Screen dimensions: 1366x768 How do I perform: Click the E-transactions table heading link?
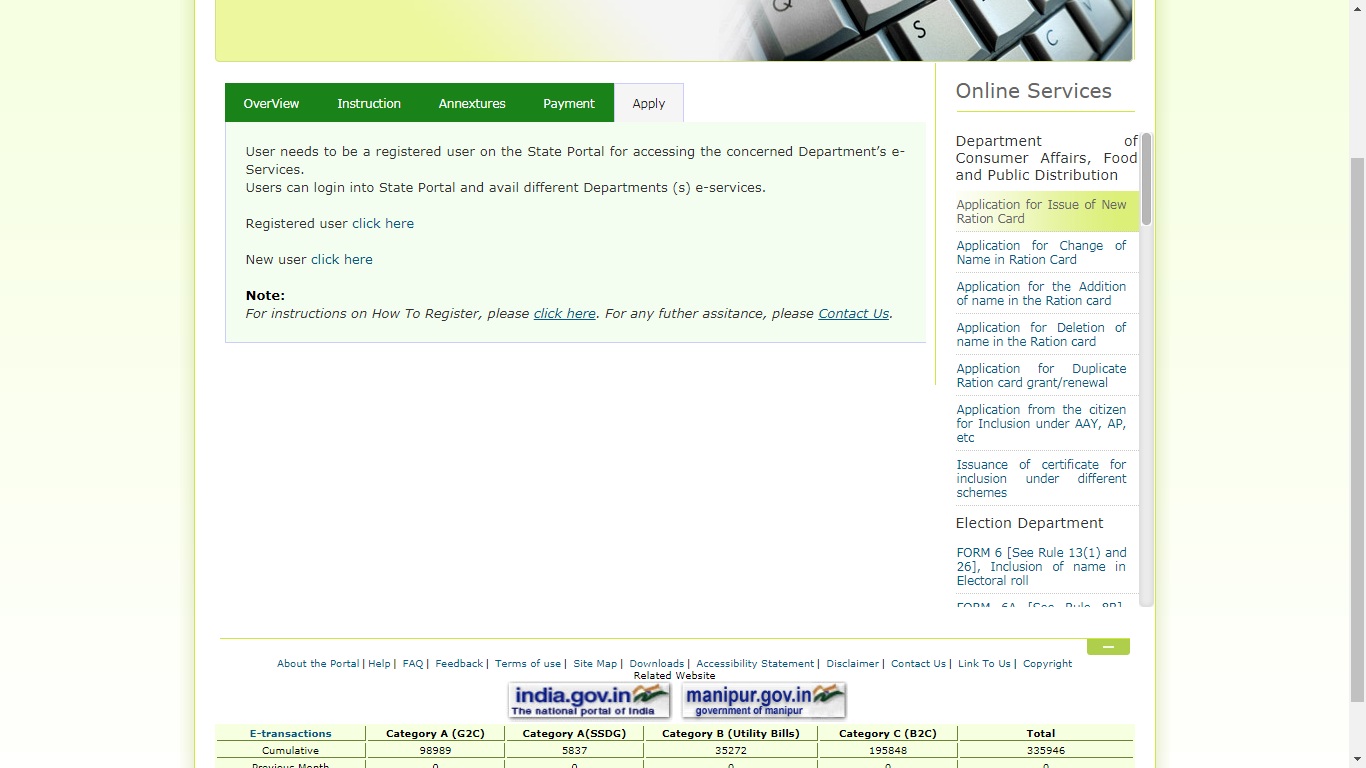[x=290, y=733]
